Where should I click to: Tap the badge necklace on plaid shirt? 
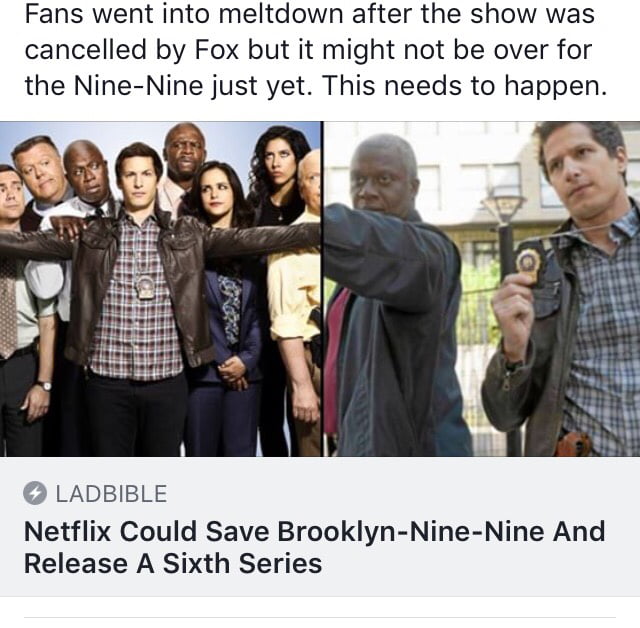coord(146,287)
